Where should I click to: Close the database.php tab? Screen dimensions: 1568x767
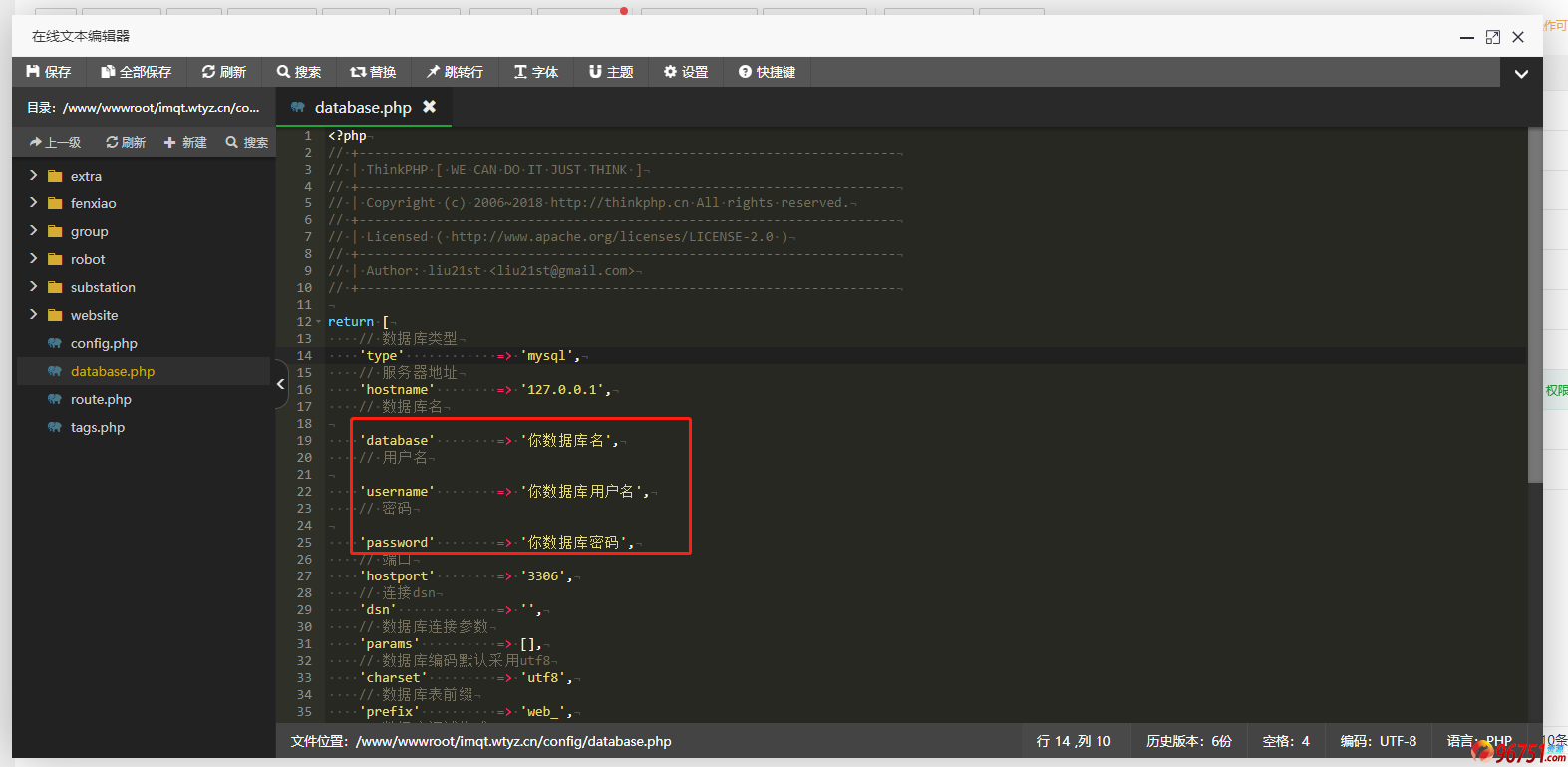430,107
